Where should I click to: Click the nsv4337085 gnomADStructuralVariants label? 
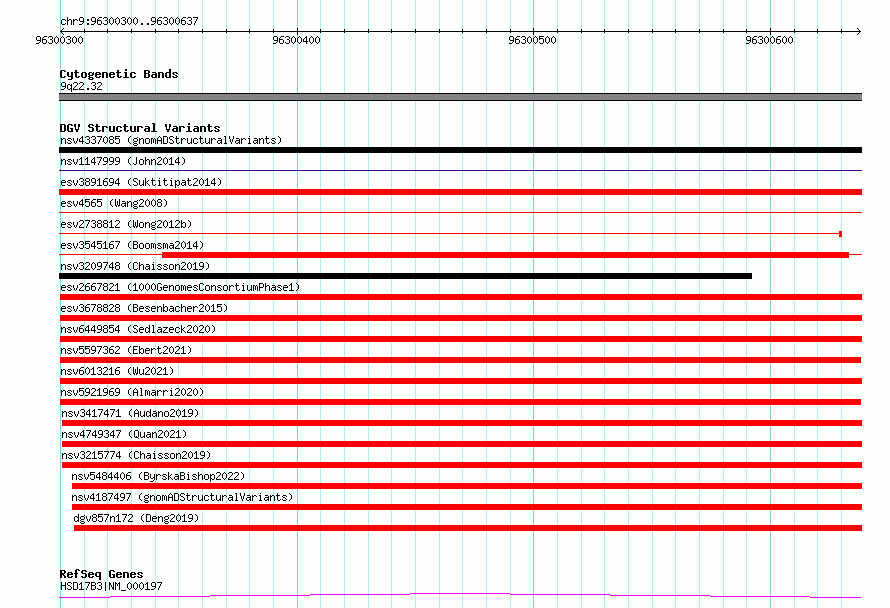click(x=171, y=140)
